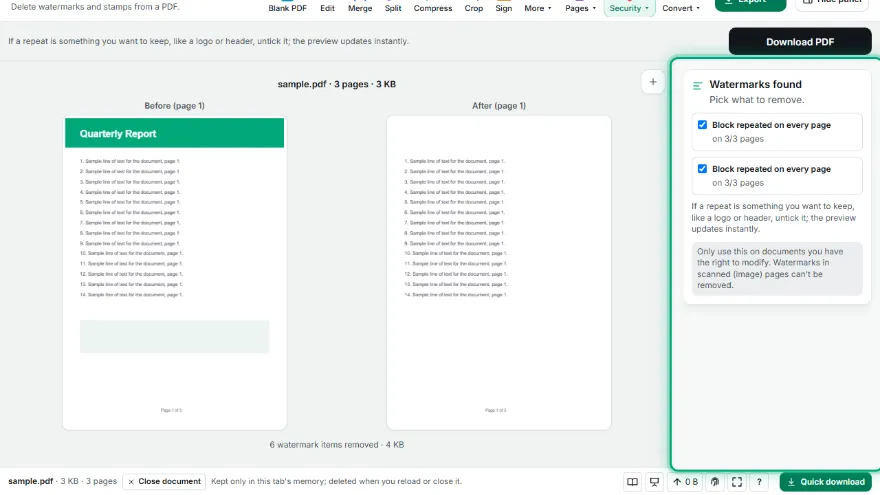Untick the second Block repeated checkbox

tap(702, 168)
